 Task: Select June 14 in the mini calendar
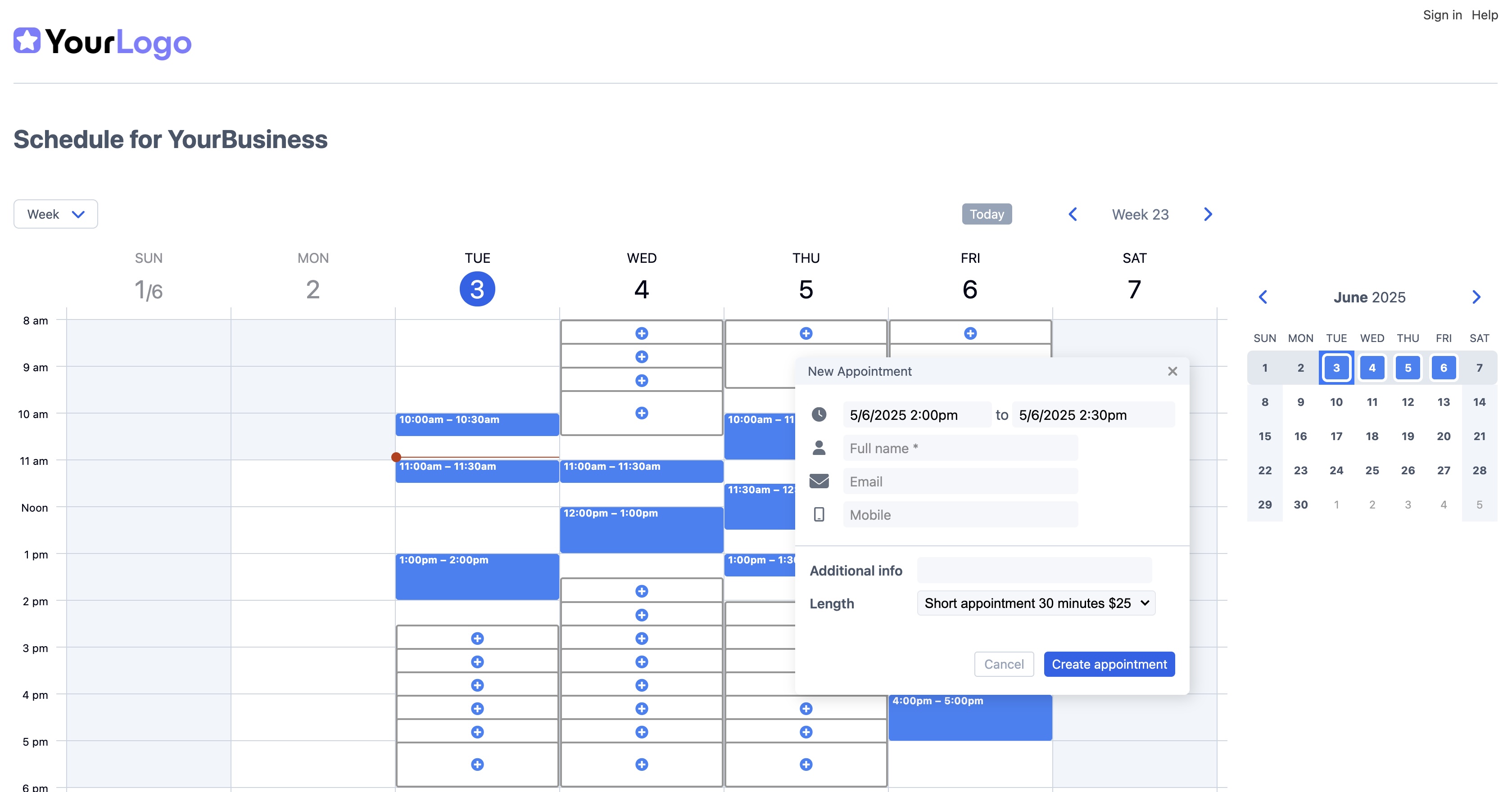point(1480,401)
